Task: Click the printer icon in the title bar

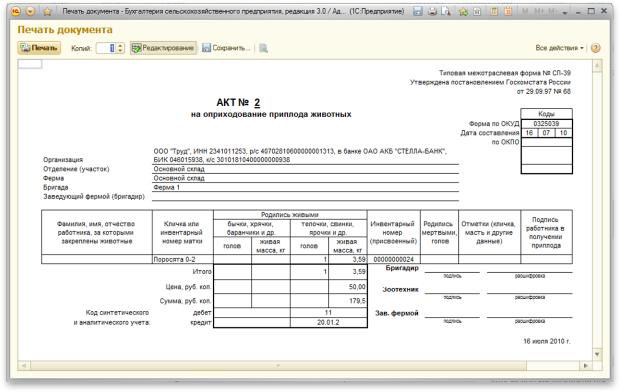Action: [432, 11]
